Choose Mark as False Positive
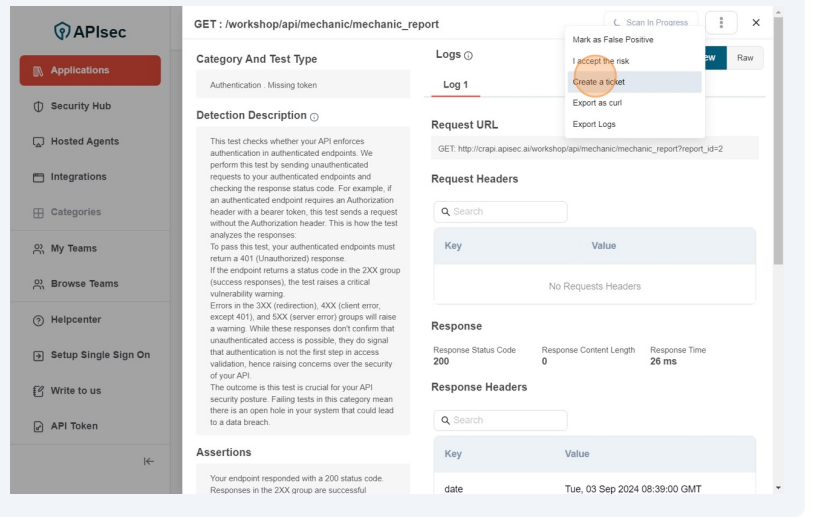 [x=613, y=40]
